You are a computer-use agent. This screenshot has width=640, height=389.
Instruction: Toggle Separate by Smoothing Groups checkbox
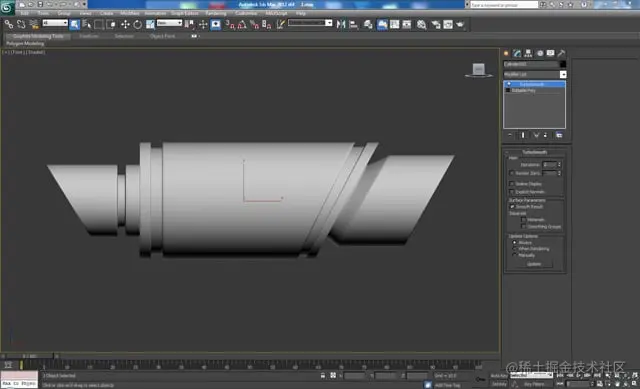tap(524, 227)
